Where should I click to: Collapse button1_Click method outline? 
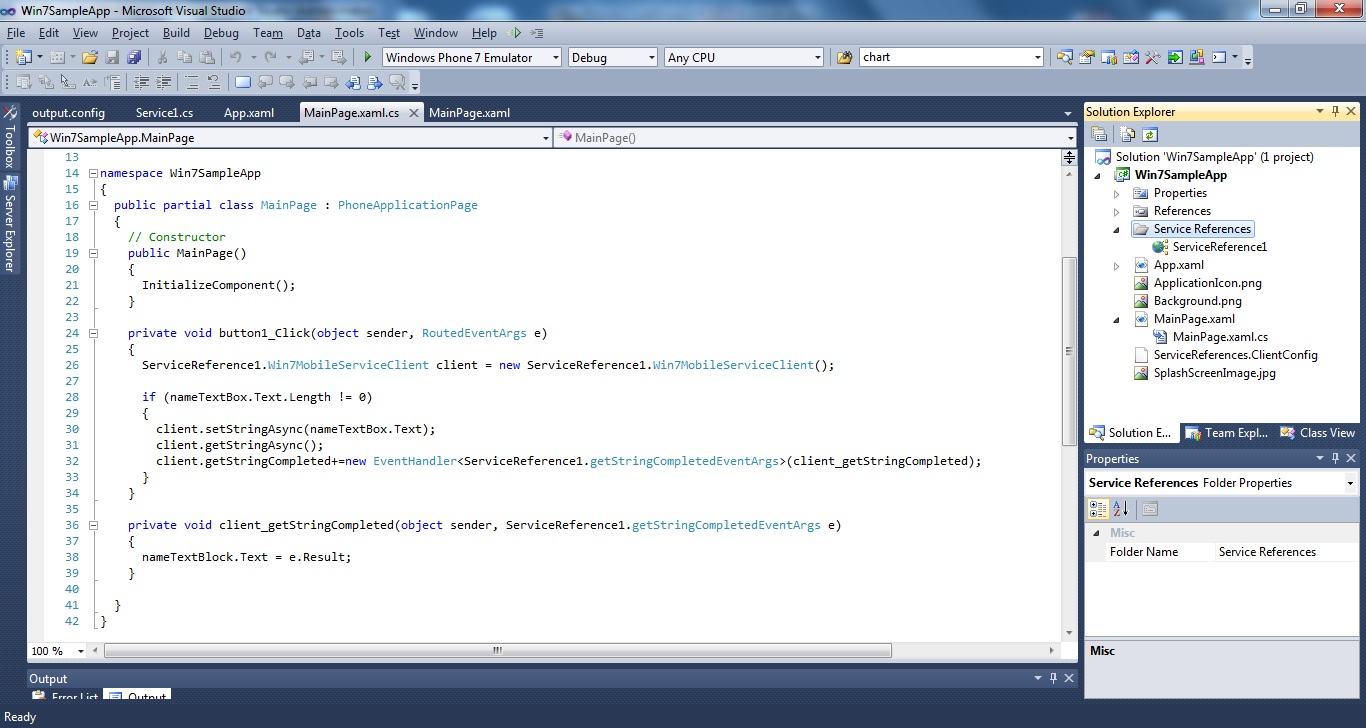click(x=92, y=333)
